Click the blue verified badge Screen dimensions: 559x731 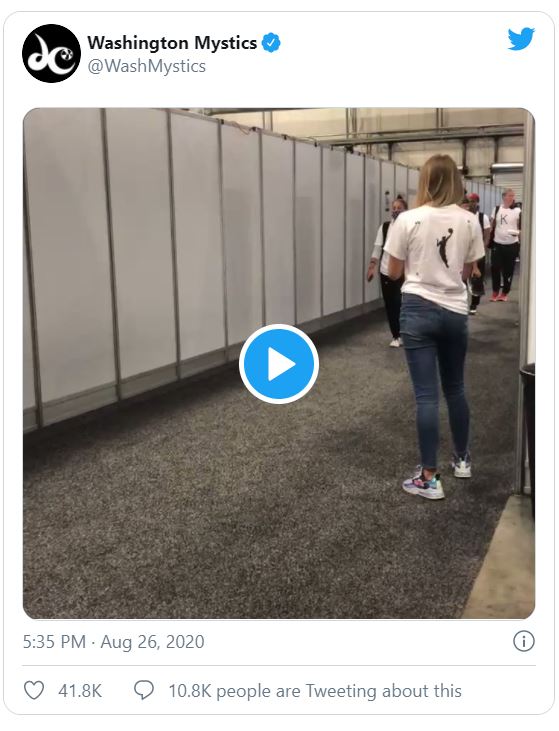point(271,43)
